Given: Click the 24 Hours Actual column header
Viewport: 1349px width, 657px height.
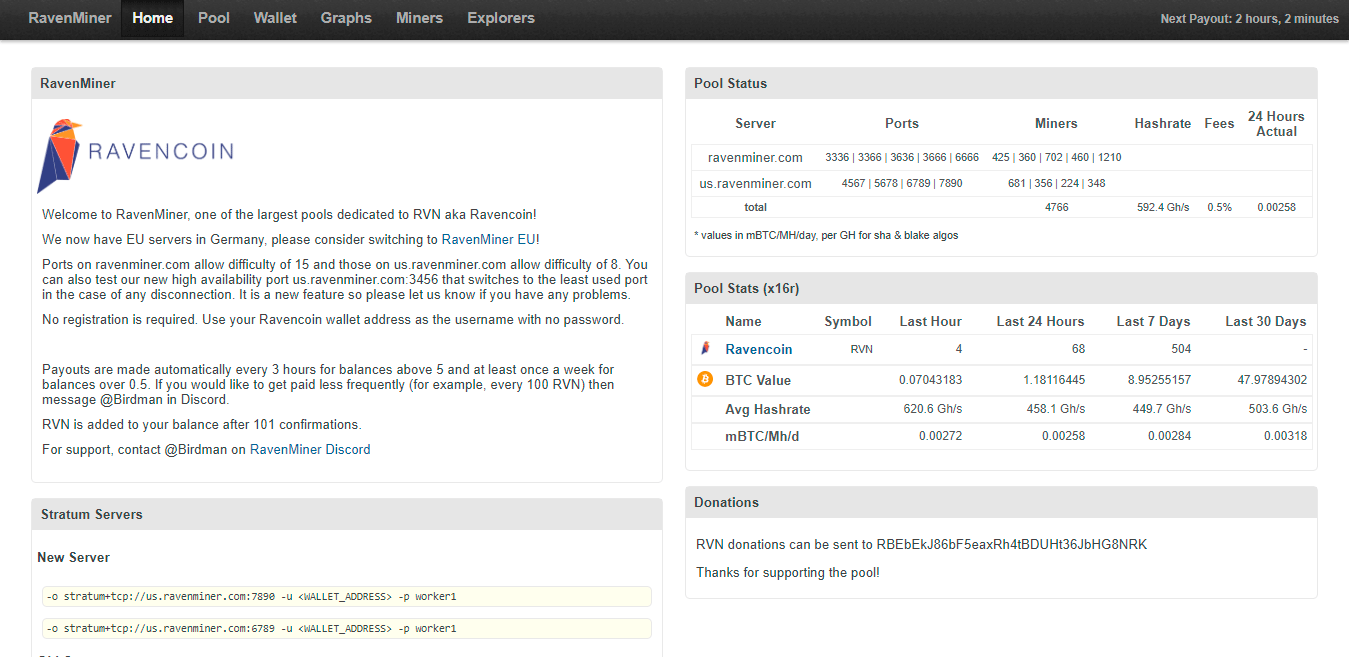Looking at the screenshot, I should tap(1276, 124).
